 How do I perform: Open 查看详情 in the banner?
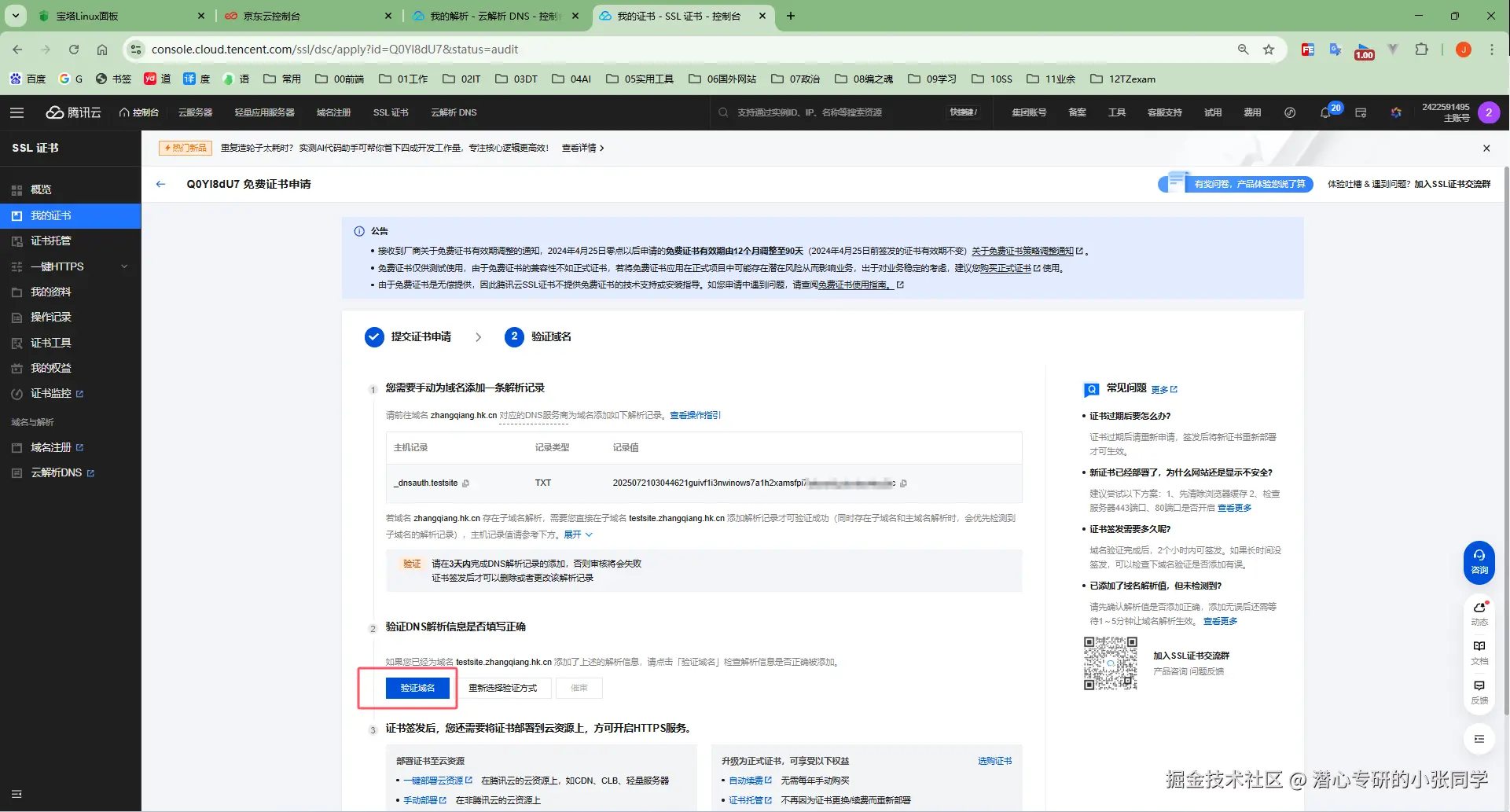pos(582,148)
